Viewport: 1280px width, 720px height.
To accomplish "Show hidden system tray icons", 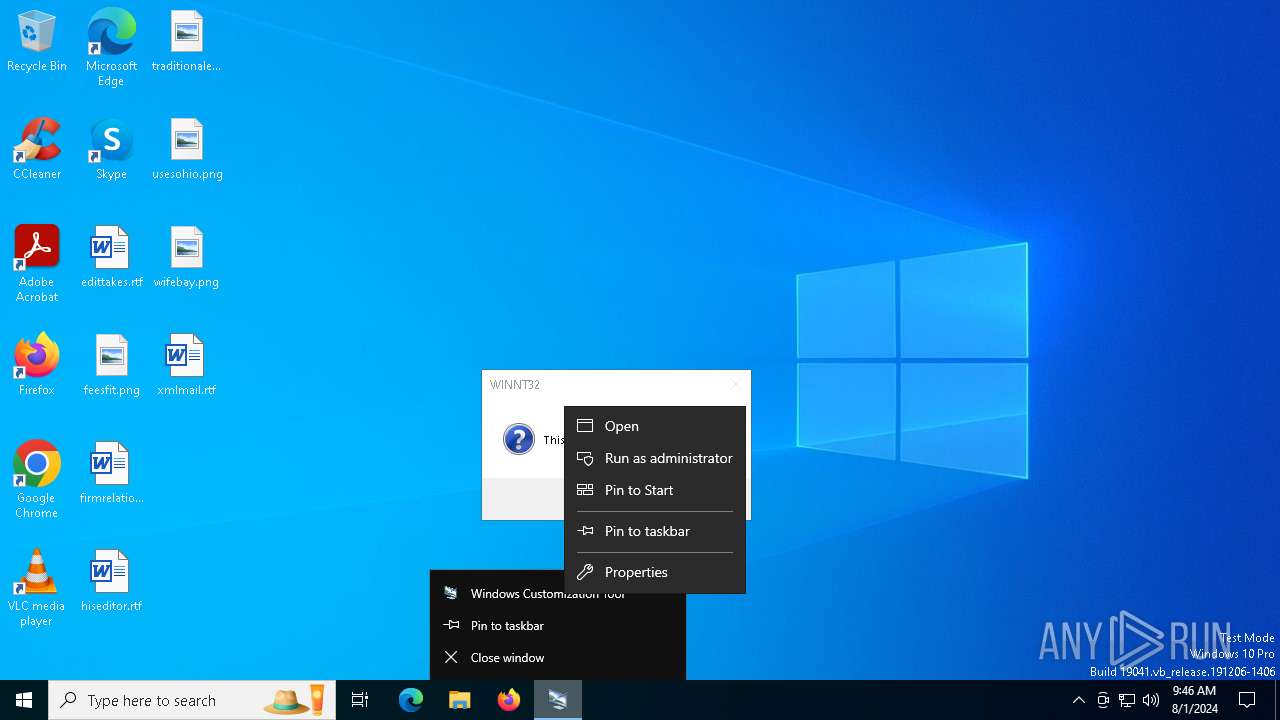I will tap(1078, 700).
